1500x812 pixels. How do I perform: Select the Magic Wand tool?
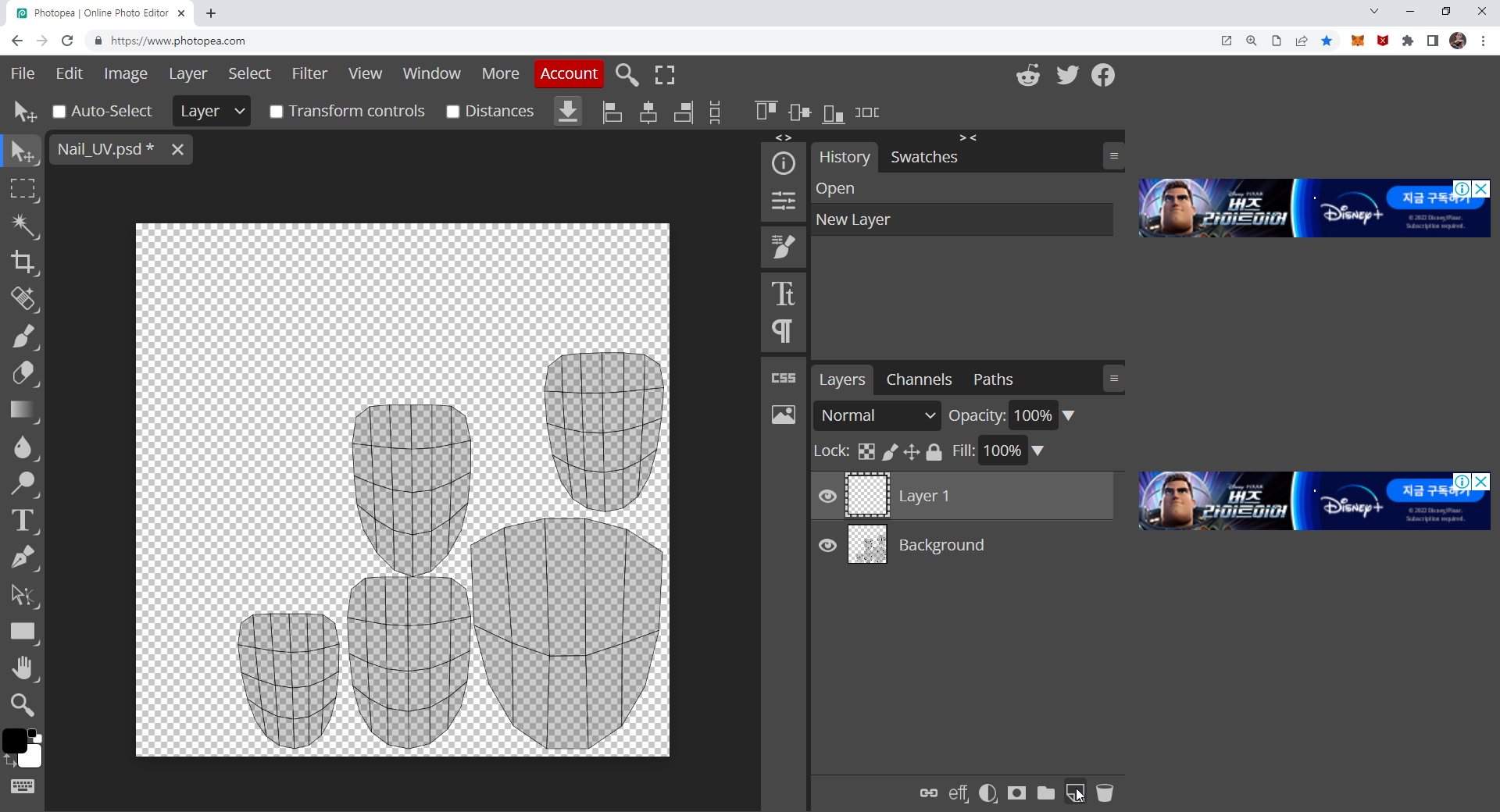(x=23, y=226)
